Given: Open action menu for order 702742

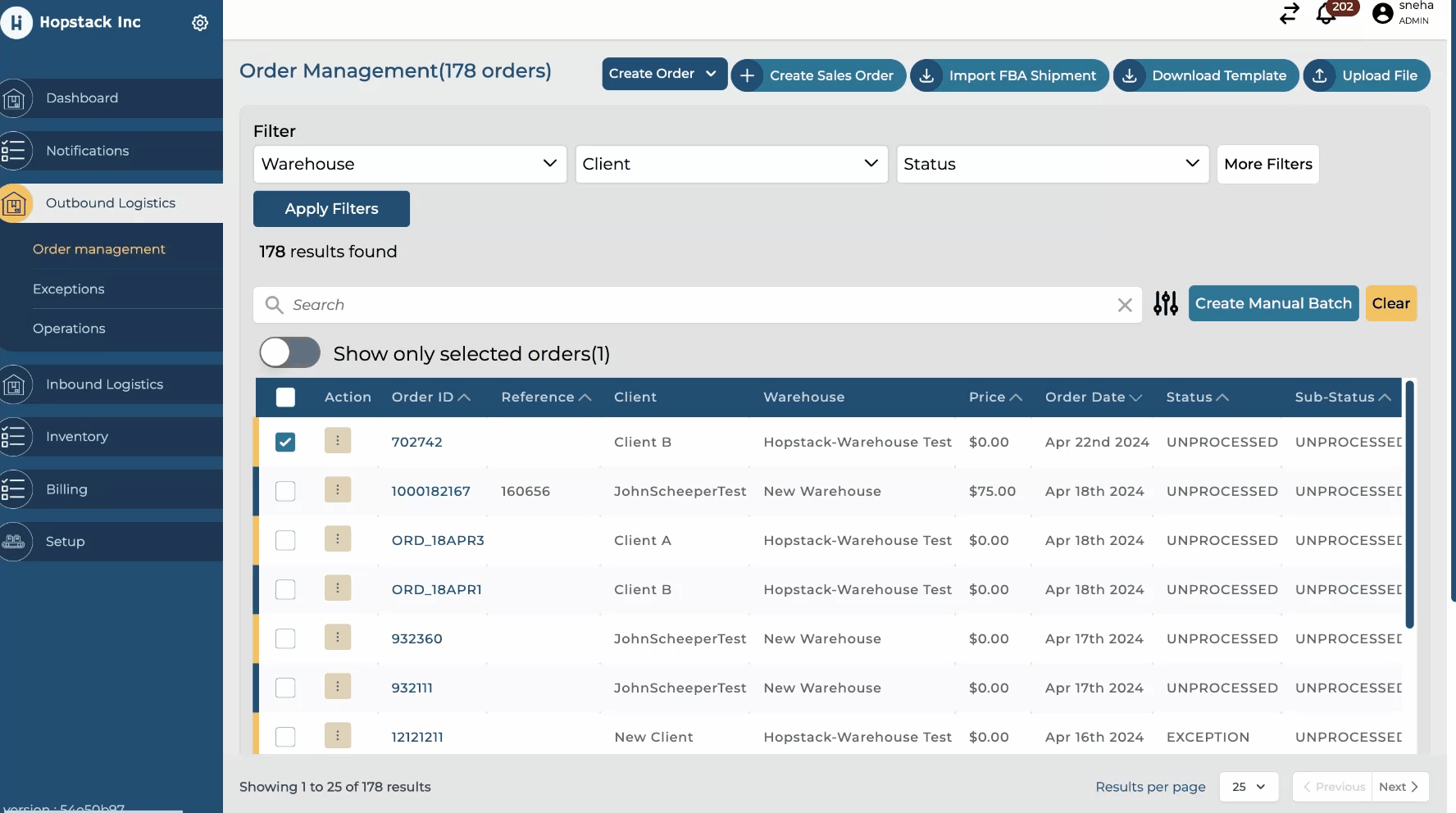Looking at the screenshot, I should pos(337,441).
